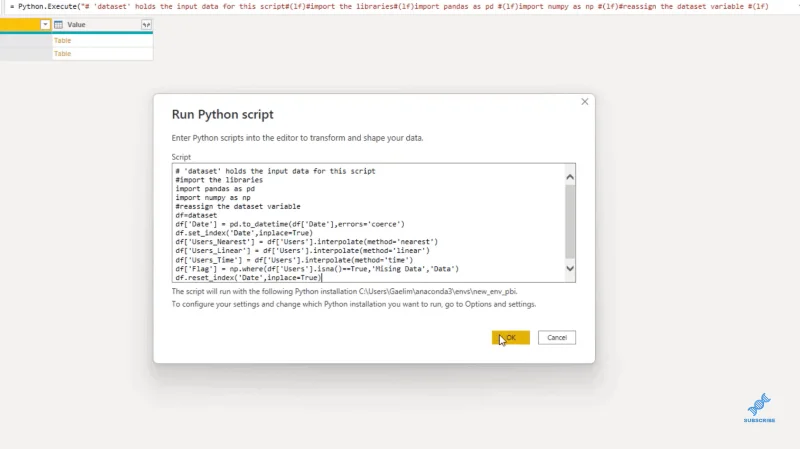Click the Users_Nearest interpolate script line
This screenshot has height=449, width=800.
point(307,242)
